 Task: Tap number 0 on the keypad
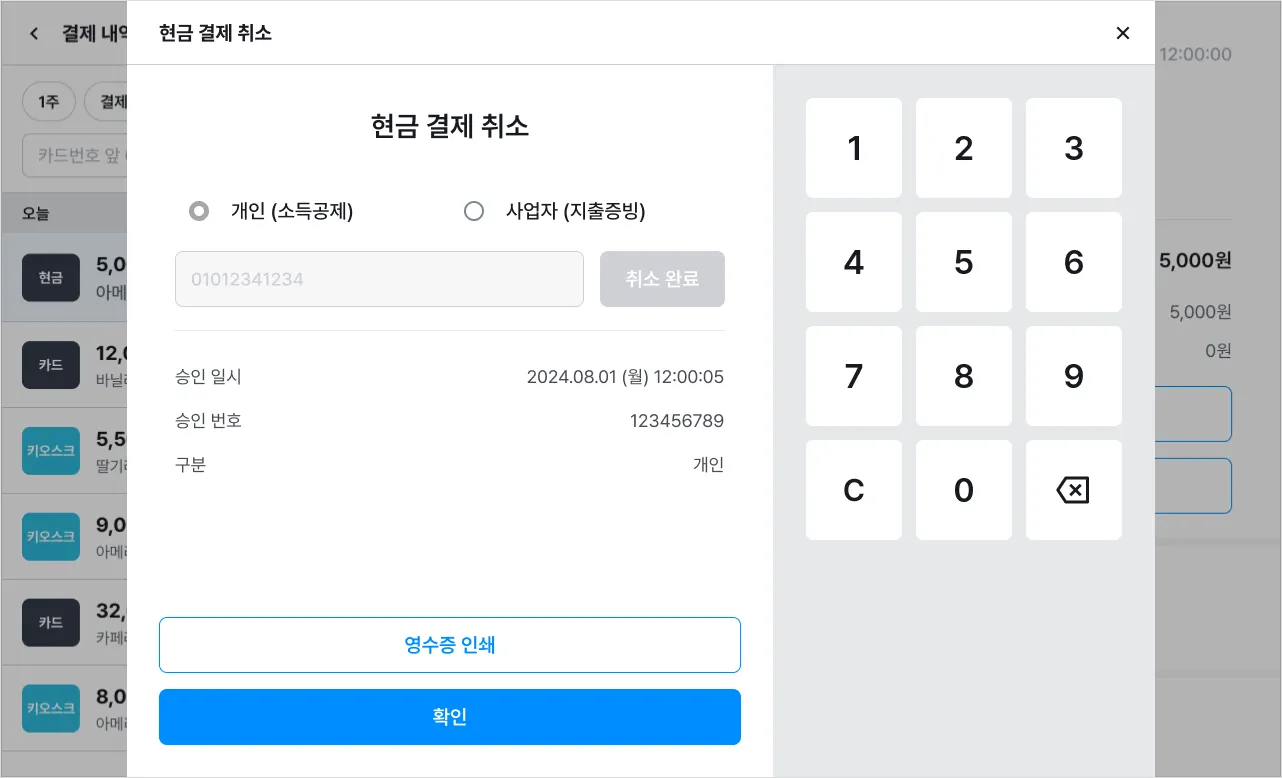click(964, 490)
